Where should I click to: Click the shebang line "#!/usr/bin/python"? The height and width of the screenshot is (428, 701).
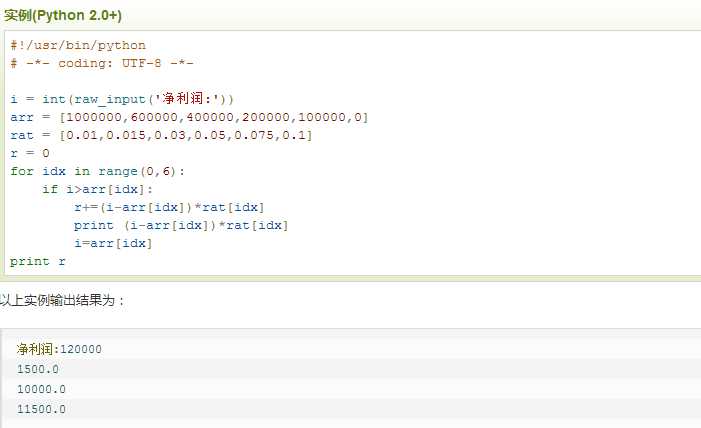click(x=78, y=45)
